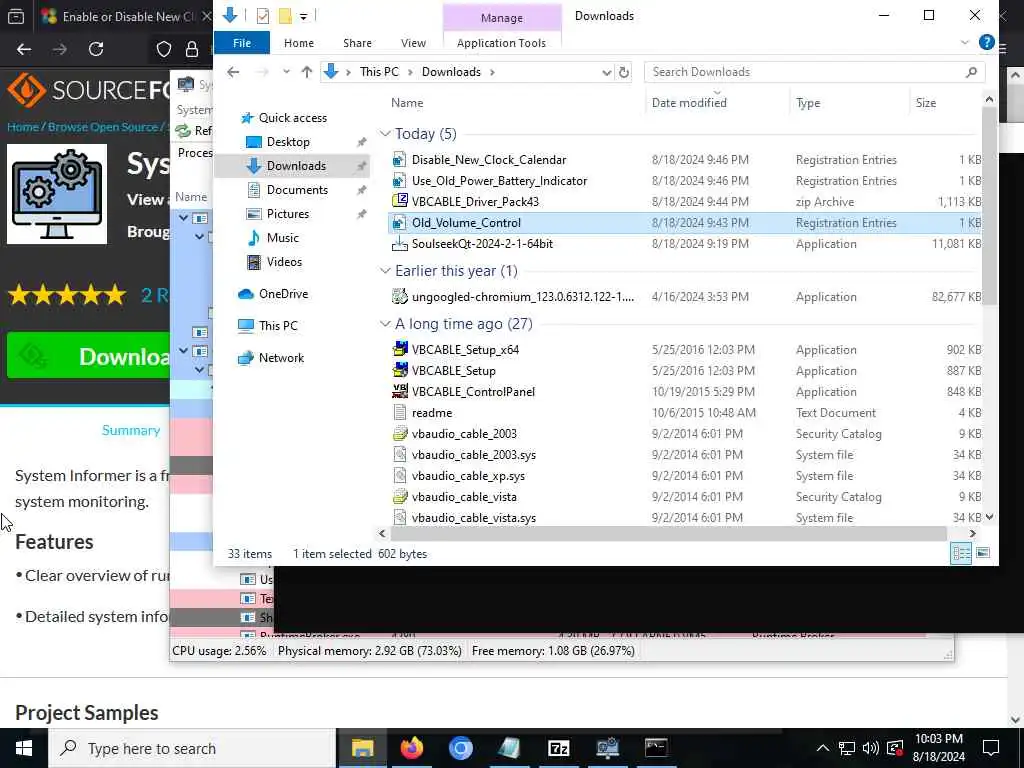Select This PC in the navigation pane
Screen dimensions: 1024x768
[x=278, y=325]
